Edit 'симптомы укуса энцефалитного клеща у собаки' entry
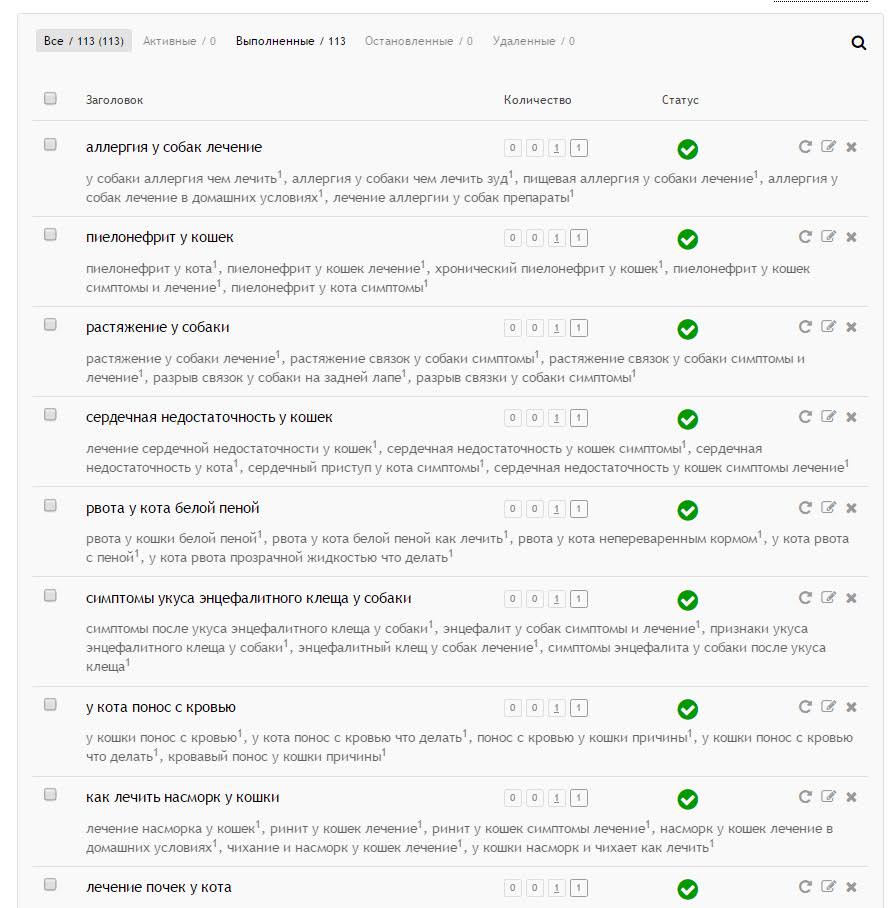Image resolution: width=896 pixels, height=908 pixels. tap(828, 598)
